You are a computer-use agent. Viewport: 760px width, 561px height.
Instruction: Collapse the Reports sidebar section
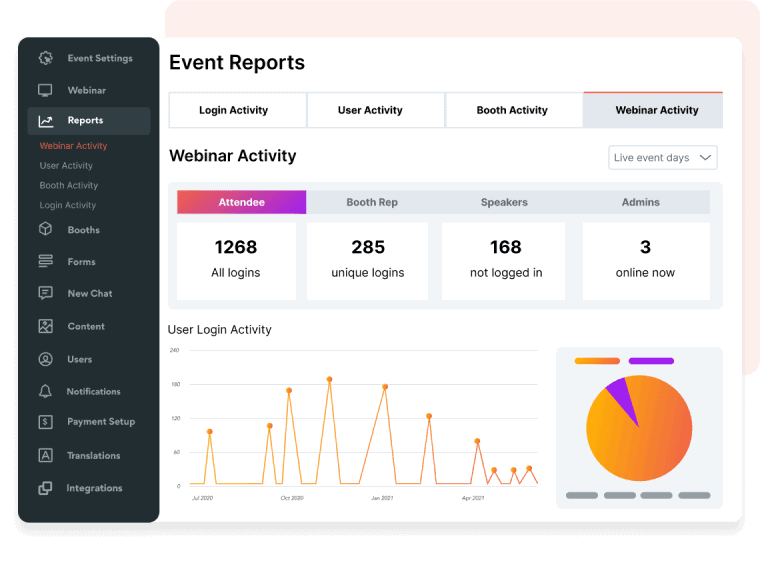coord(86,121)
